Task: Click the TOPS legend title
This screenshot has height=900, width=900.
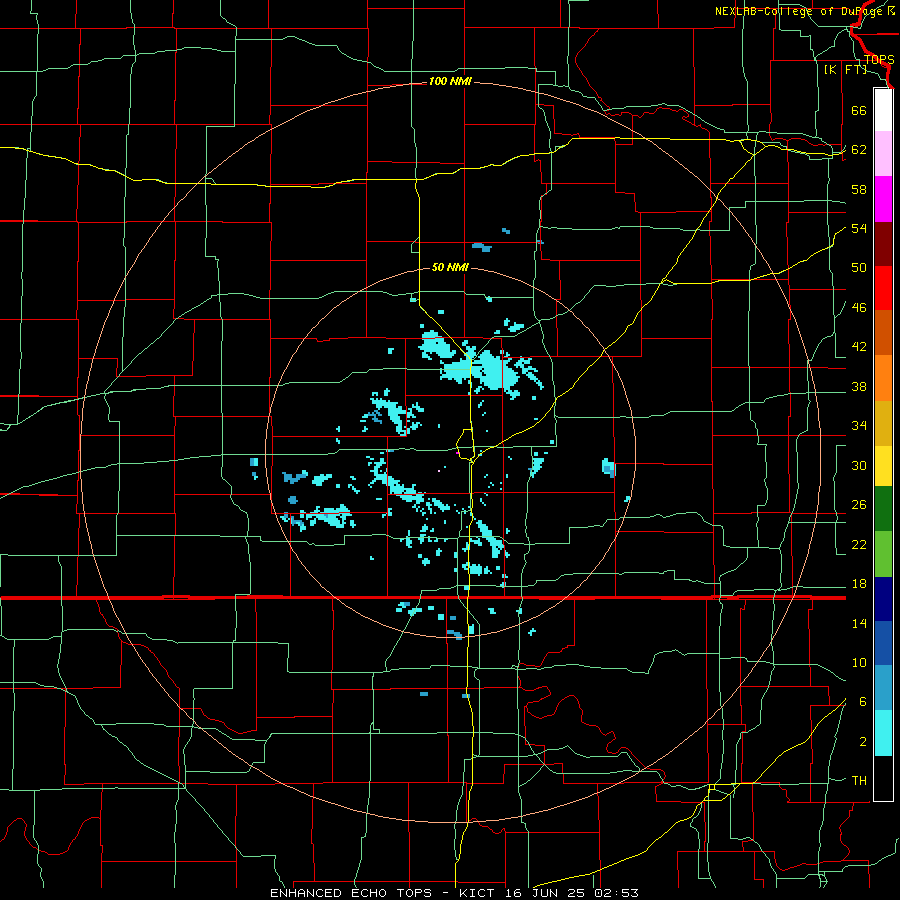Action: tap(879, 60)
